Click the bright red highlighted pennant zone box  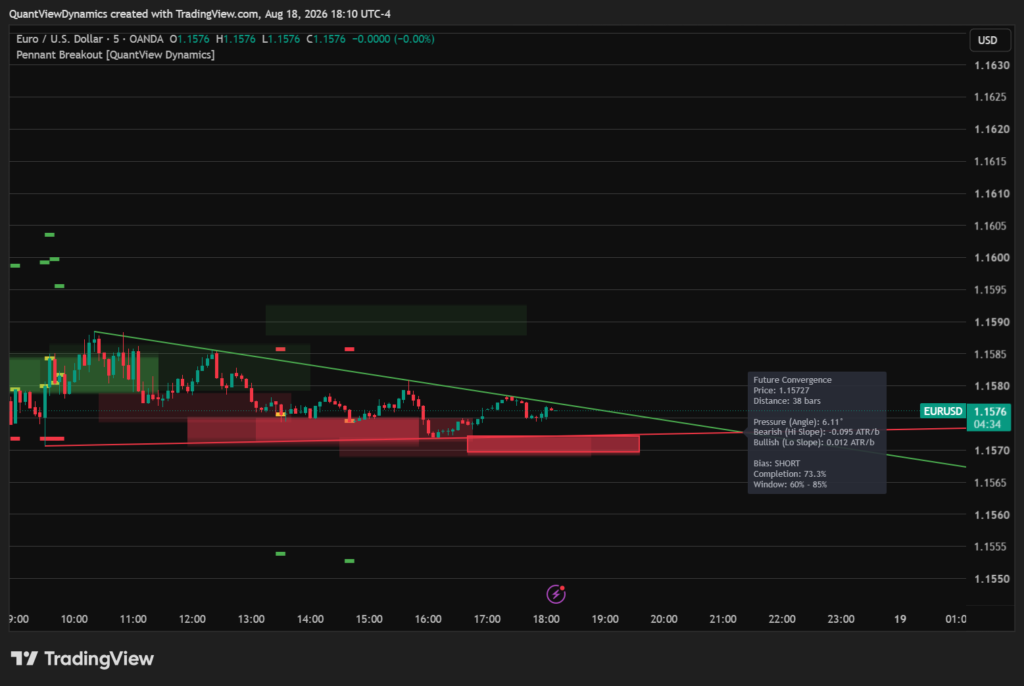(553, 444)
